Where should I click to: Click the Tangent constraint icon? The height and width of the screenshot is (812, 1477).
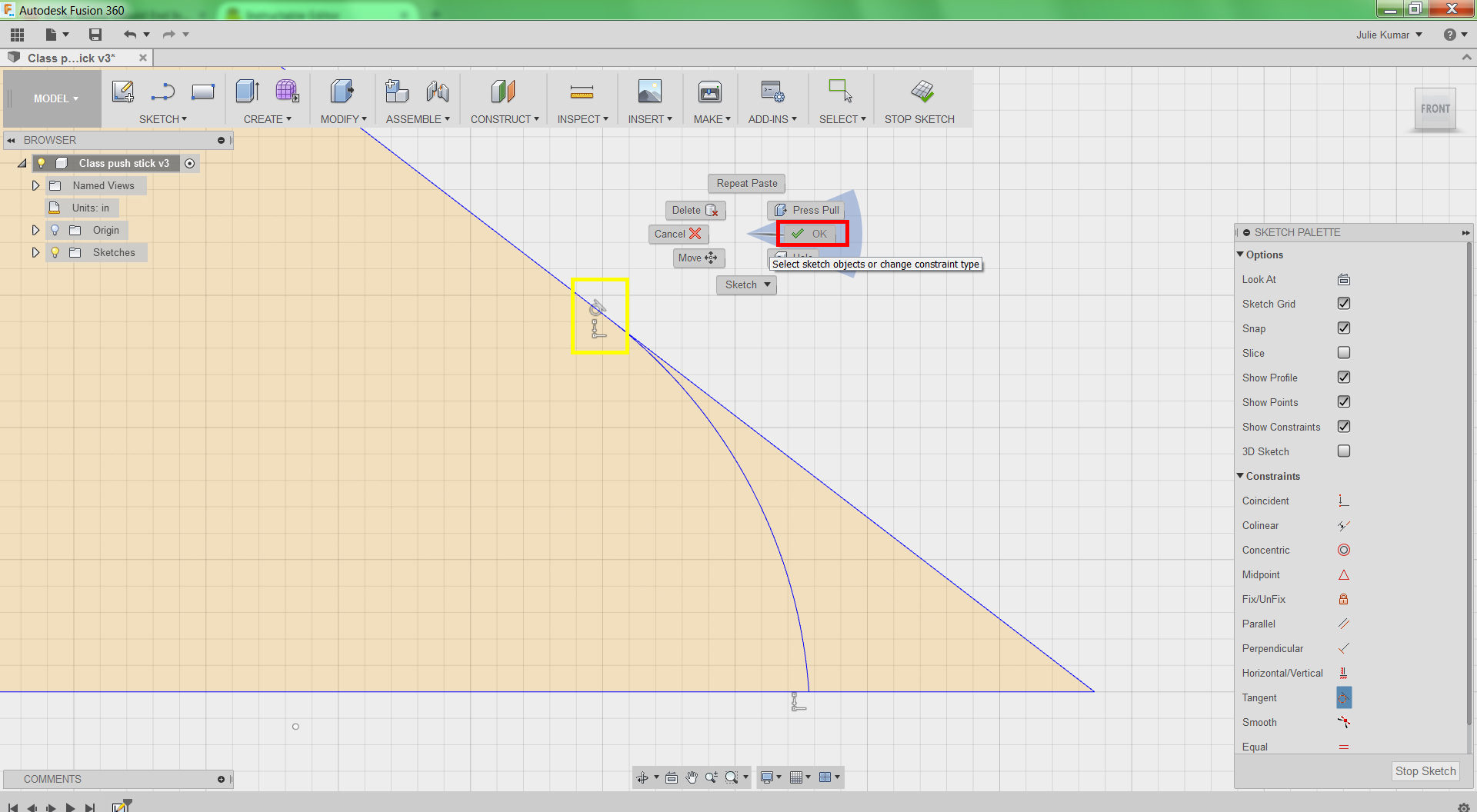click(x=1344, y=697)
